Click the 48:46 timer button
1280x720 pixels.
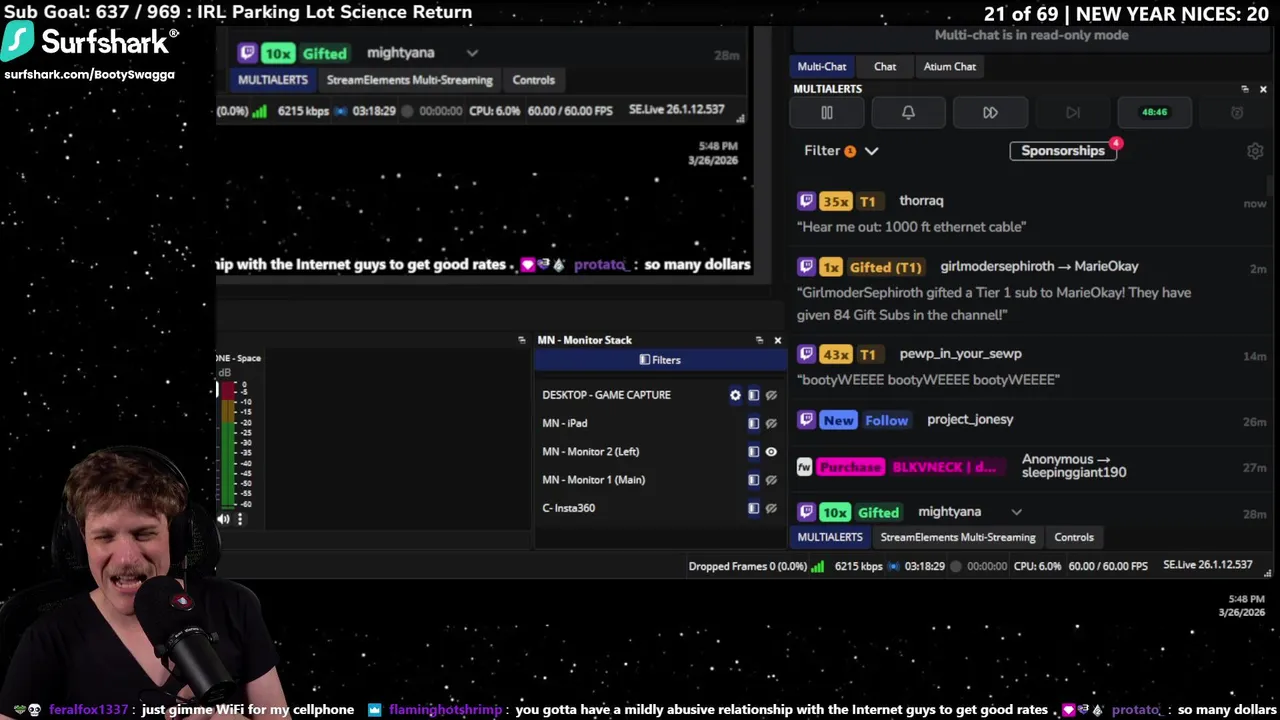tap(1154, 113)
